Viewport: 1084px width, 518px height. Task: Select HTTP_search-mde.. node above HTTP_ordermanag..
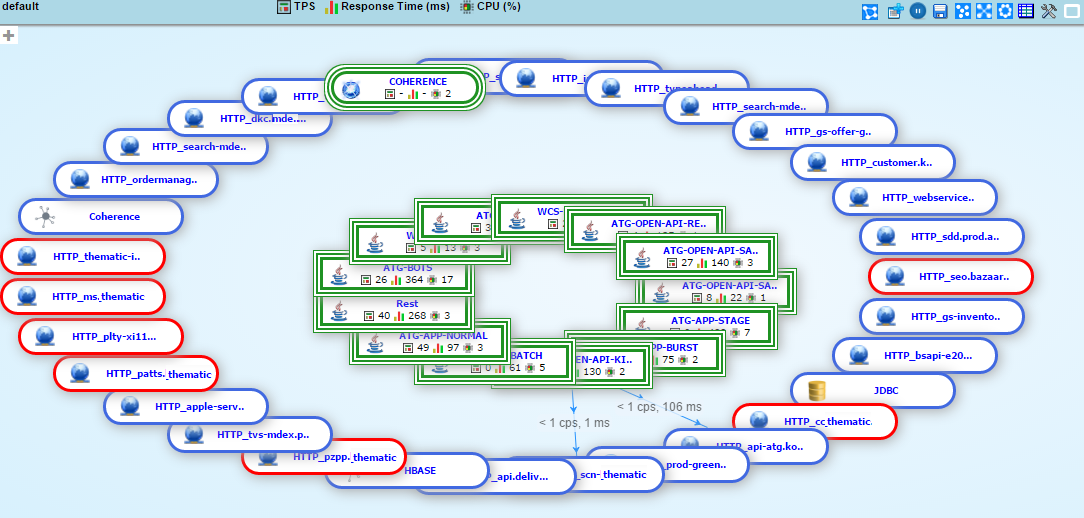pyautogui.click(x=185, y=147)
